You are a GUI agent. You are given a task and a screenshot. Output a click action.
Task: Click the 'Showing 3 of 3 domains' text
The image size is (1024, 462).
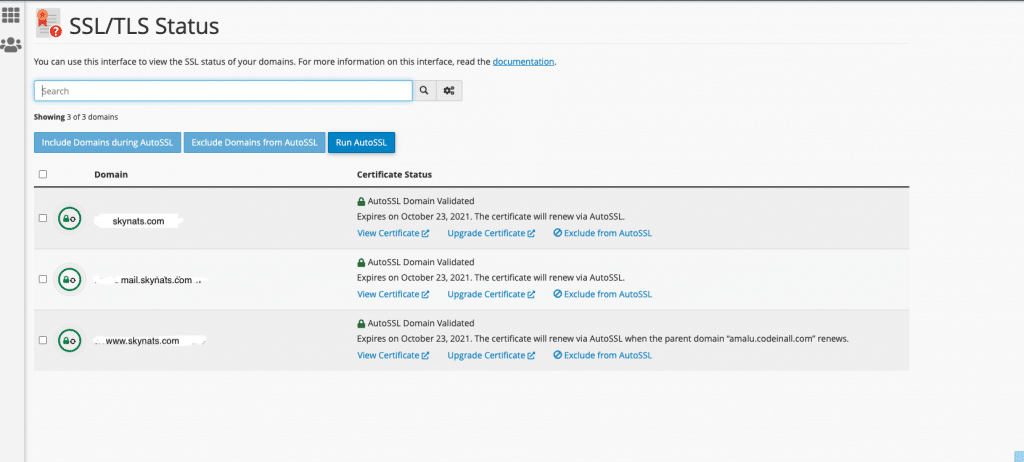[x=76, y=117]
